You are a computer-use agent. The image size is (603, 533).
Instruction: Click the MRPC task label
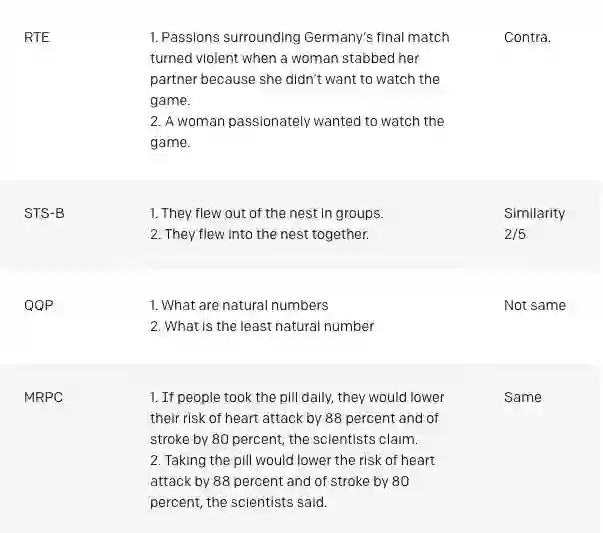pyautogui.click(x=43, y=397)
